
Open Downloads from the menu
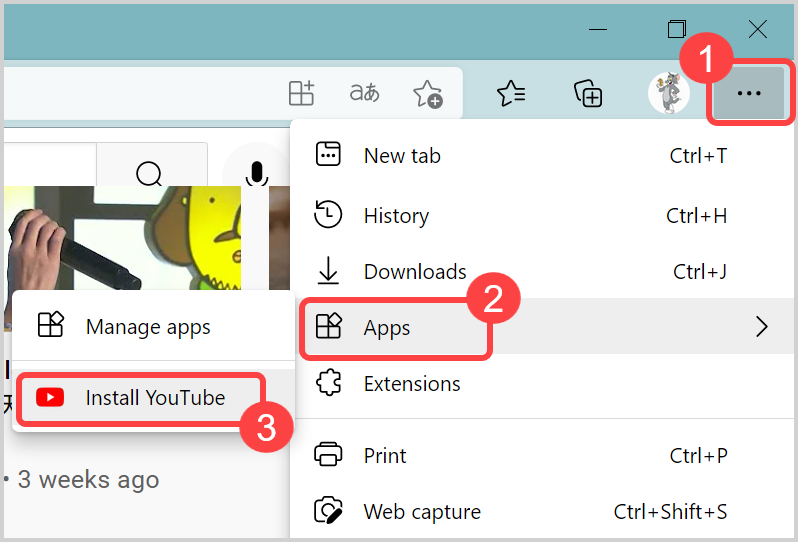[414, 271]
